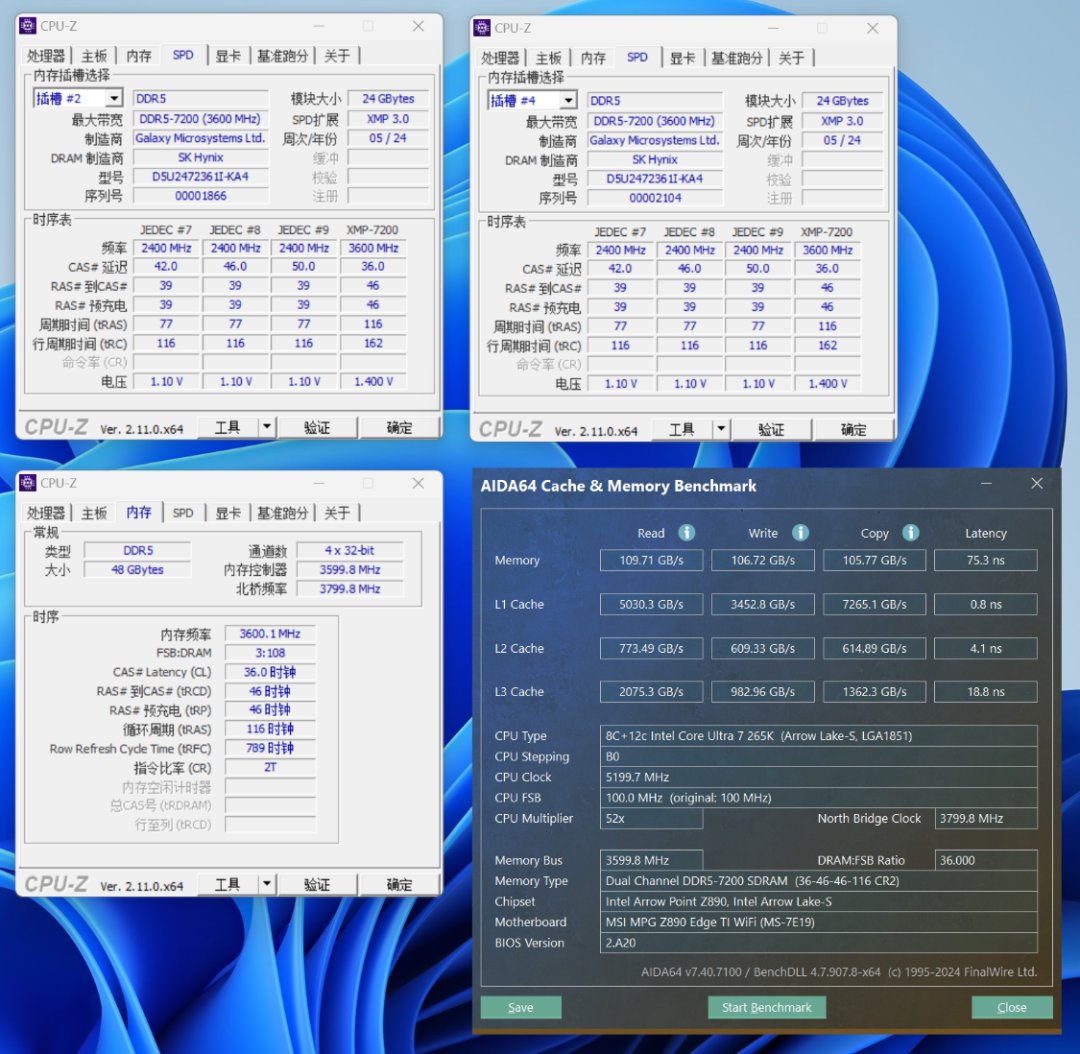Open 显卡 tab in slot #4 window
The image size is (1080, 1054).
click(683, 58)
